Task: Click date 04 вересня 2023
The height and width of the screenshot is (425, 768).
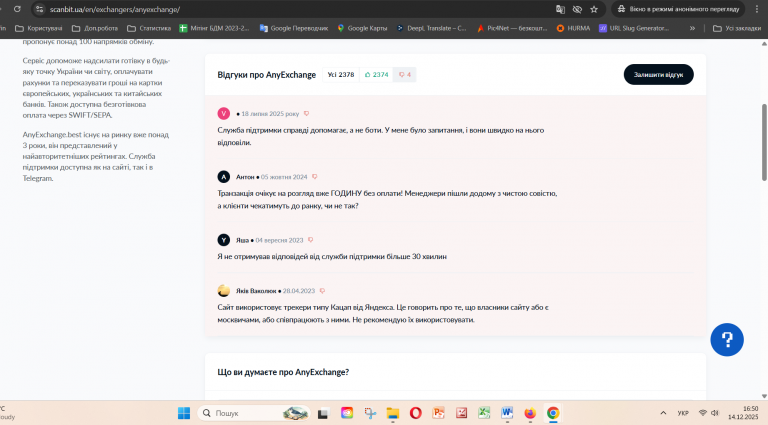Action: click(x=279, y=240)
